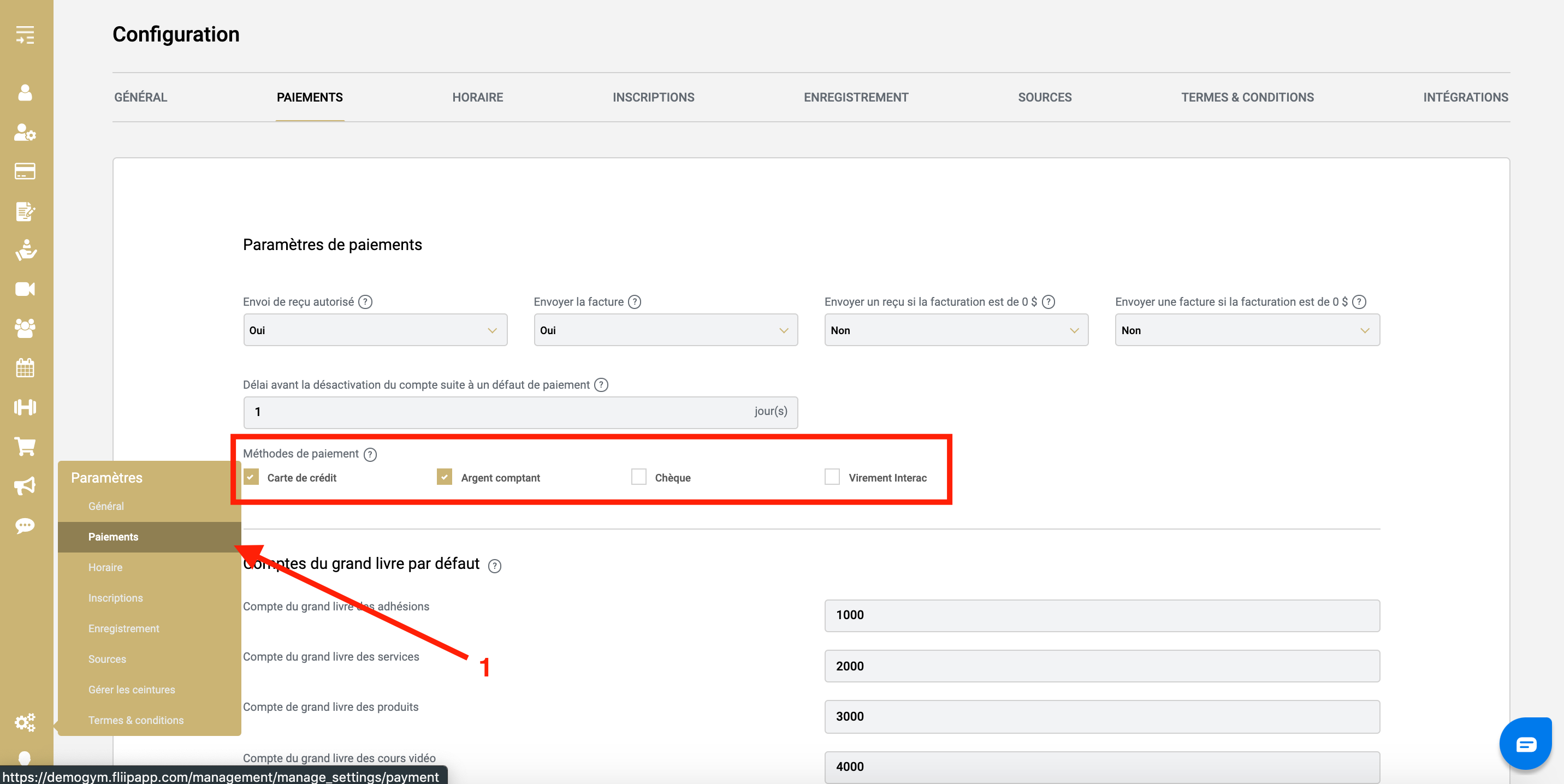Image resolution: width=1564 pixels, height=784 pixels.
Task: Open Gérer les ceintures in Paramètres menu
Action: 131,690
